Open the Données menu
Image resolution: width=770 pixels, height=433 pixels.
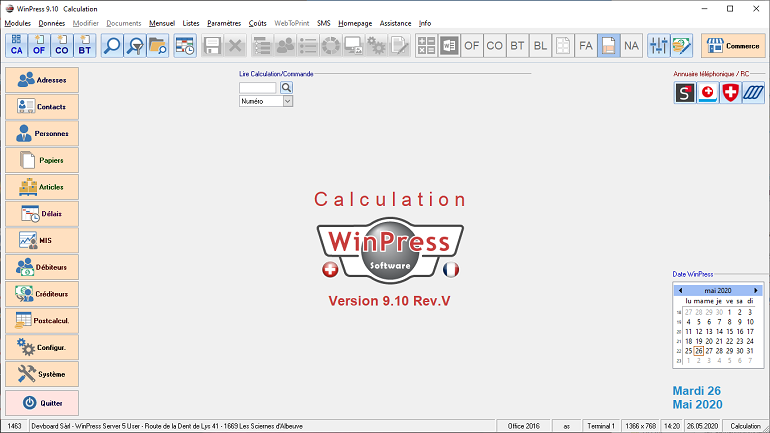[52, 23]
